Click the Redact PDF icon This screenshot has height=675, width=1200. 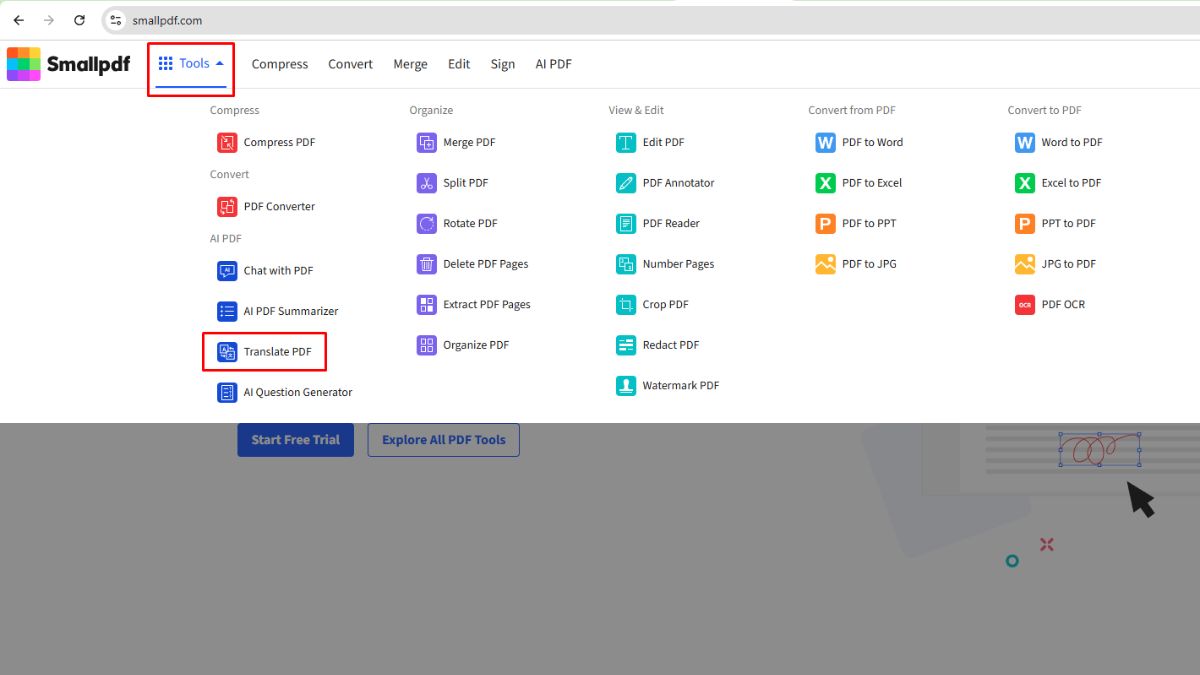tap(626, 345)
